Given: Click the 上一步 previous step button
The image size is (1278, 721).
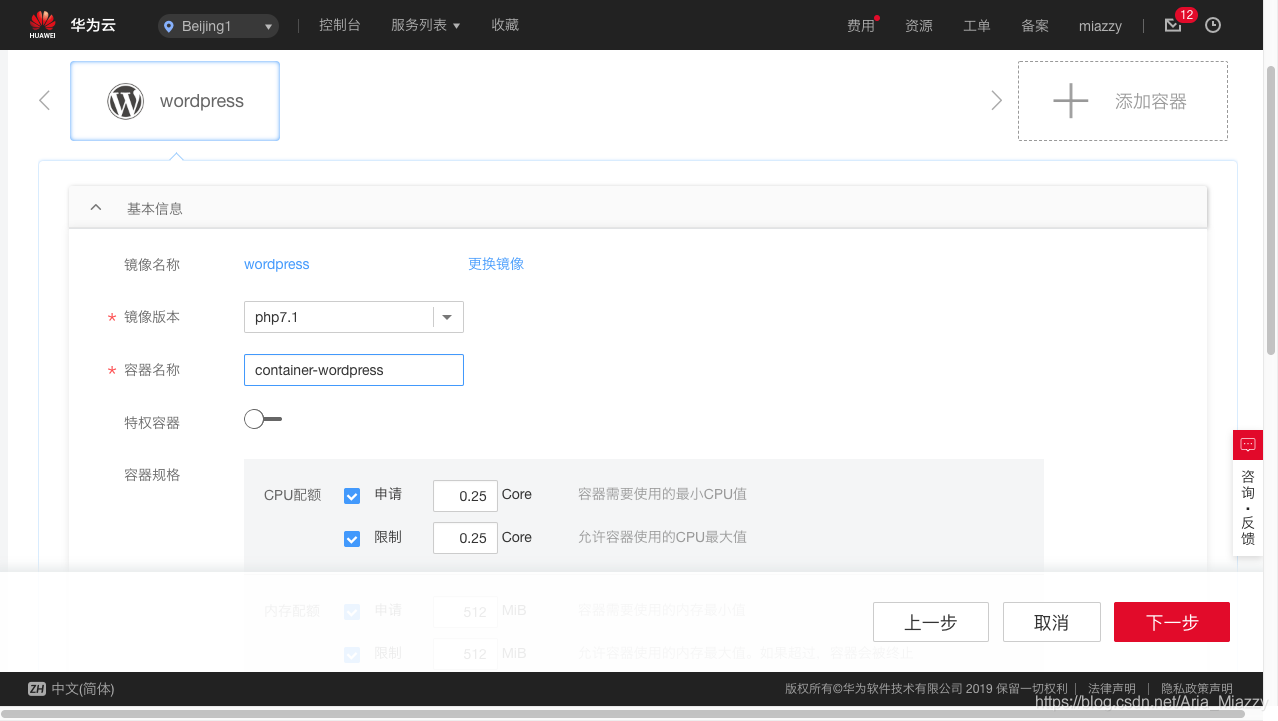Looking at the screenshot, I should (931, 622).
